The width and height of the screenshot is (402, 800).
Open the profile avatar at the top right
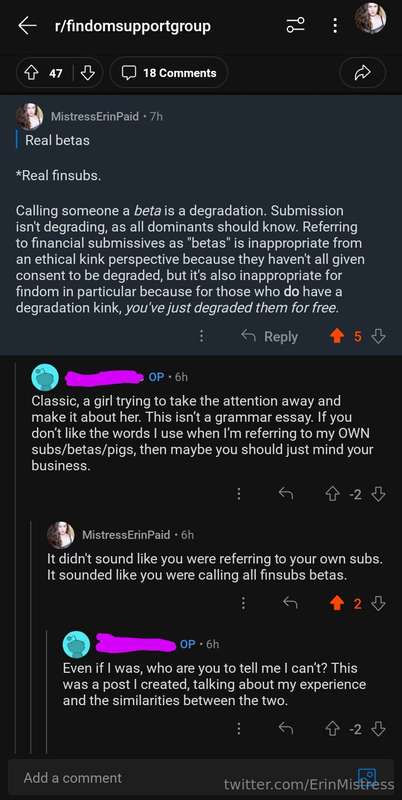pos(370,19)
